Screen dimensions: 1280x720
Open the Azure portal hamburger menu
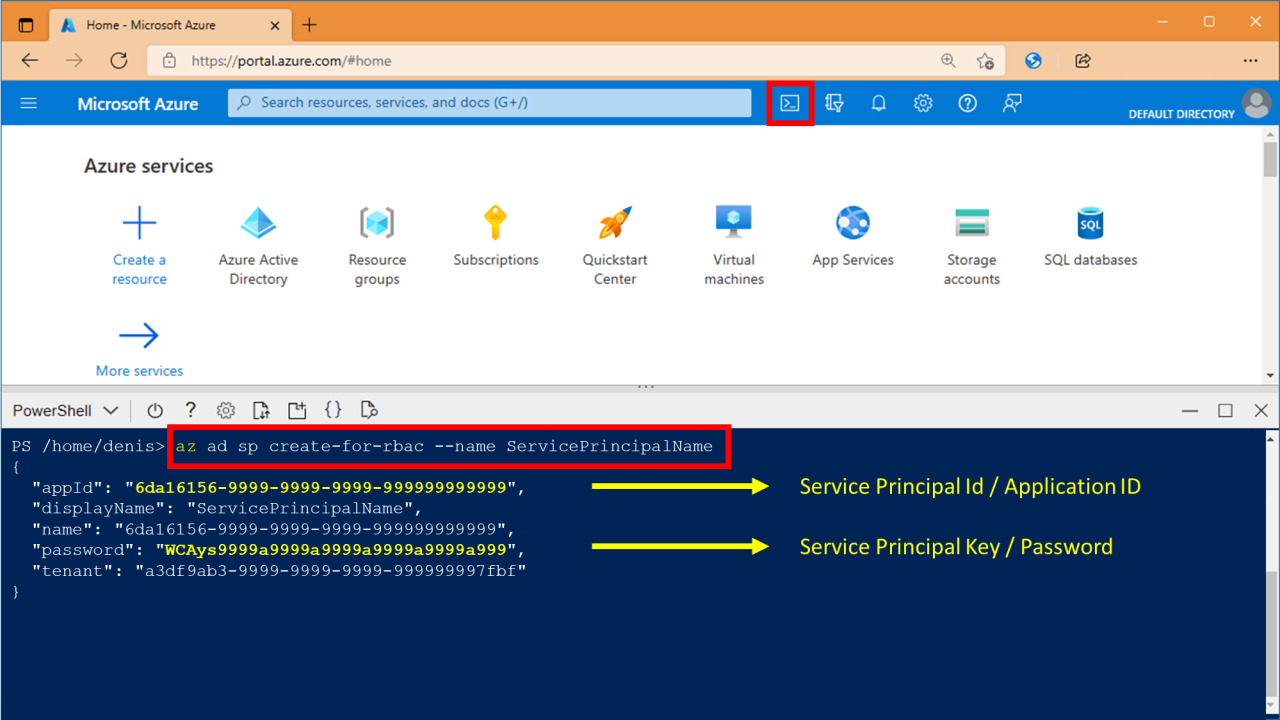(x=29, y=103)
